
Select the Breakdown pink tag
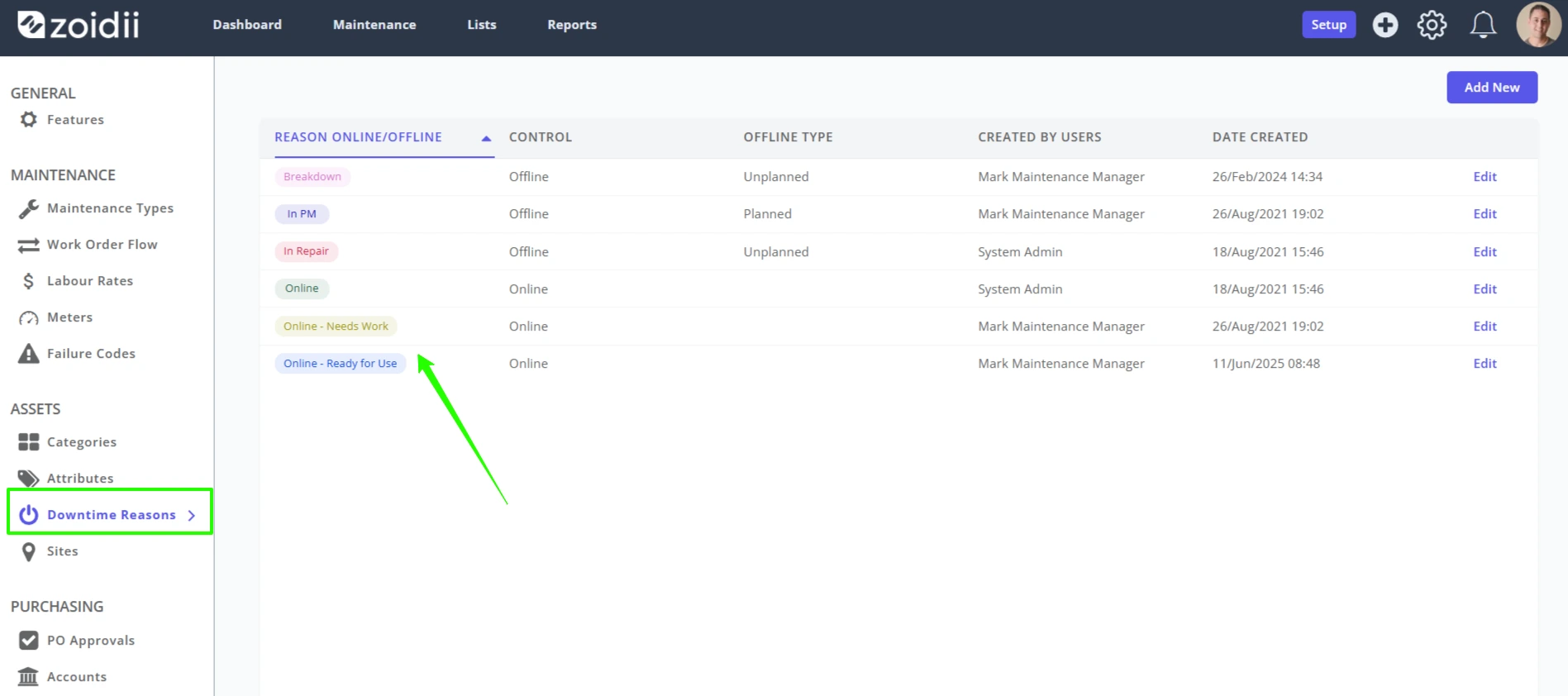(x=312, y=177)
